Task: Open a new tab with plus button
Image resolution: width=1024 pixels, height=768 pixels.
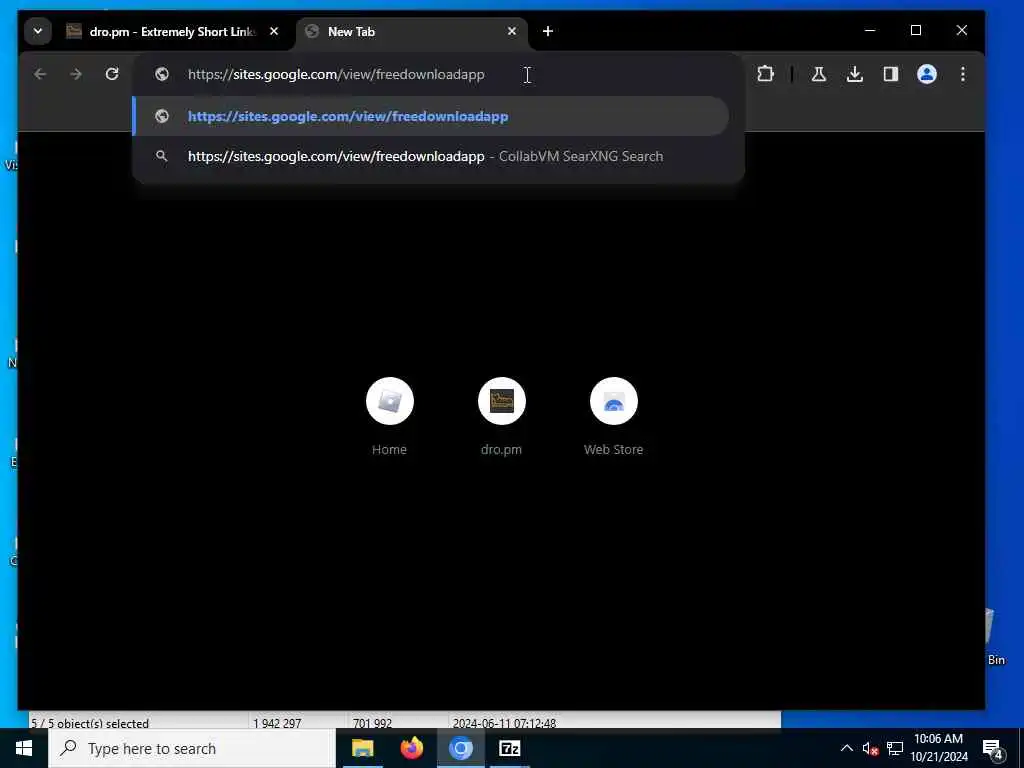Action: tap(548, 31)
